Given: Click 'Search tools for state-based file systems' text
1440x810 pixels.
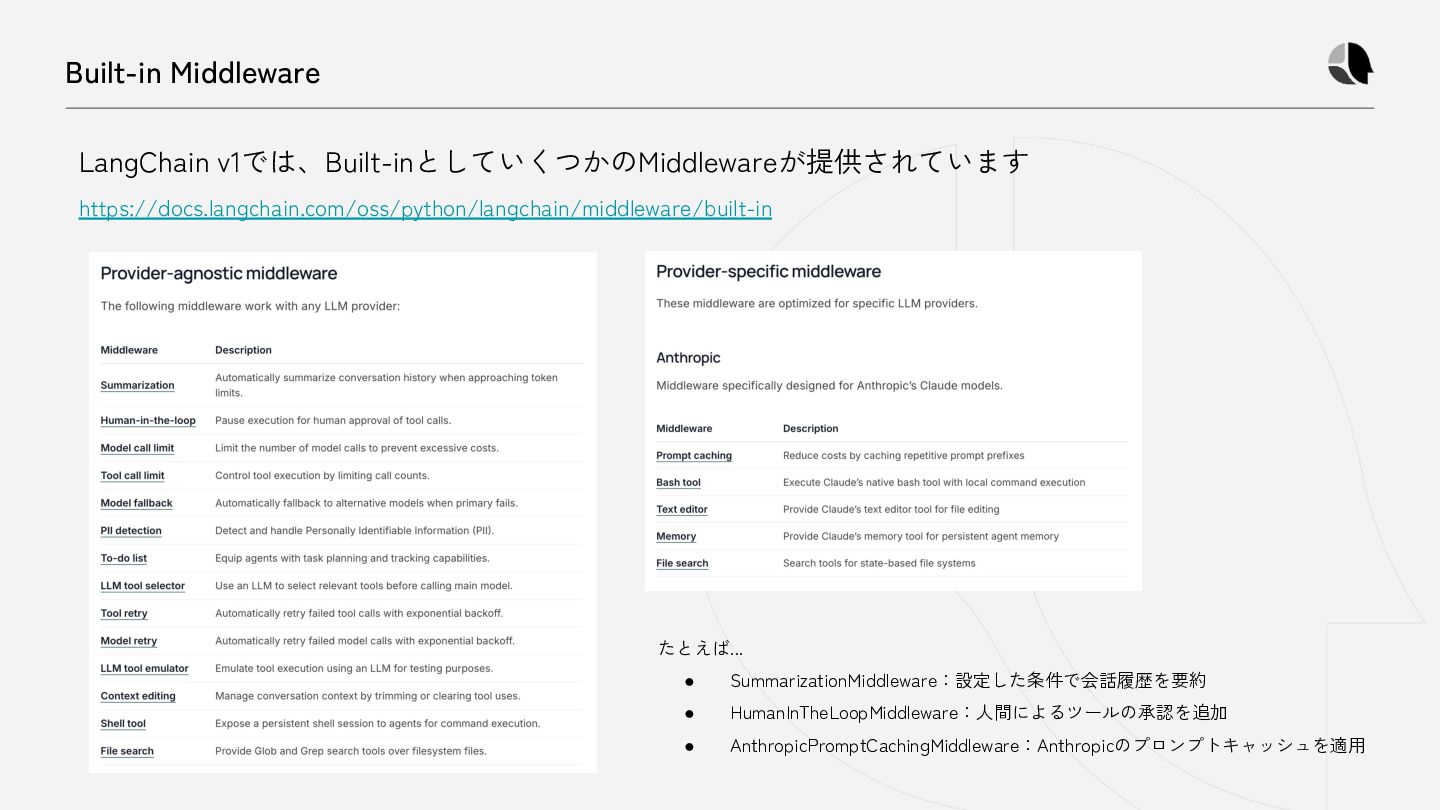Looking at the screenshot, I should point(879,563).
